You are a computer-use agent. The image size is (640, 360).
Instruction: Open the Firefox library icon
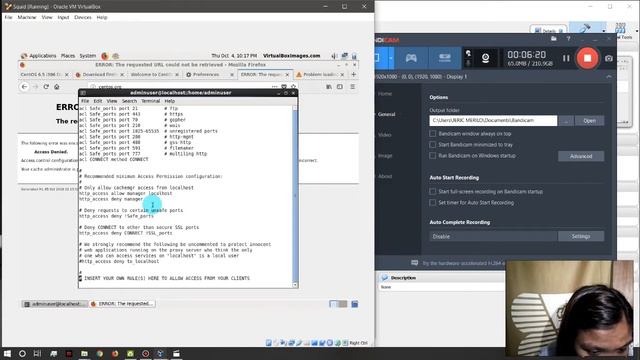329,87
